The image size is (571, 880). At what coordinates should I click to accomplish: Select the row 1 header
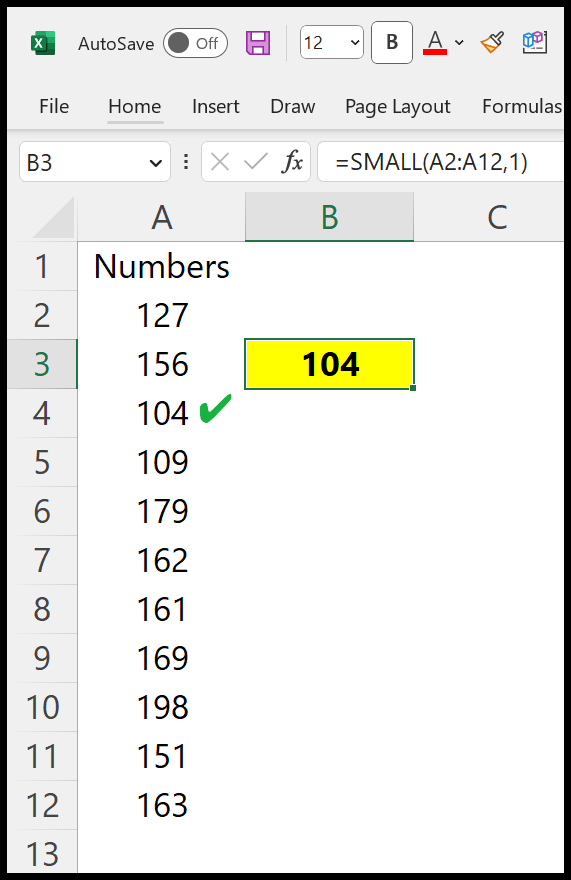[43, 267]
